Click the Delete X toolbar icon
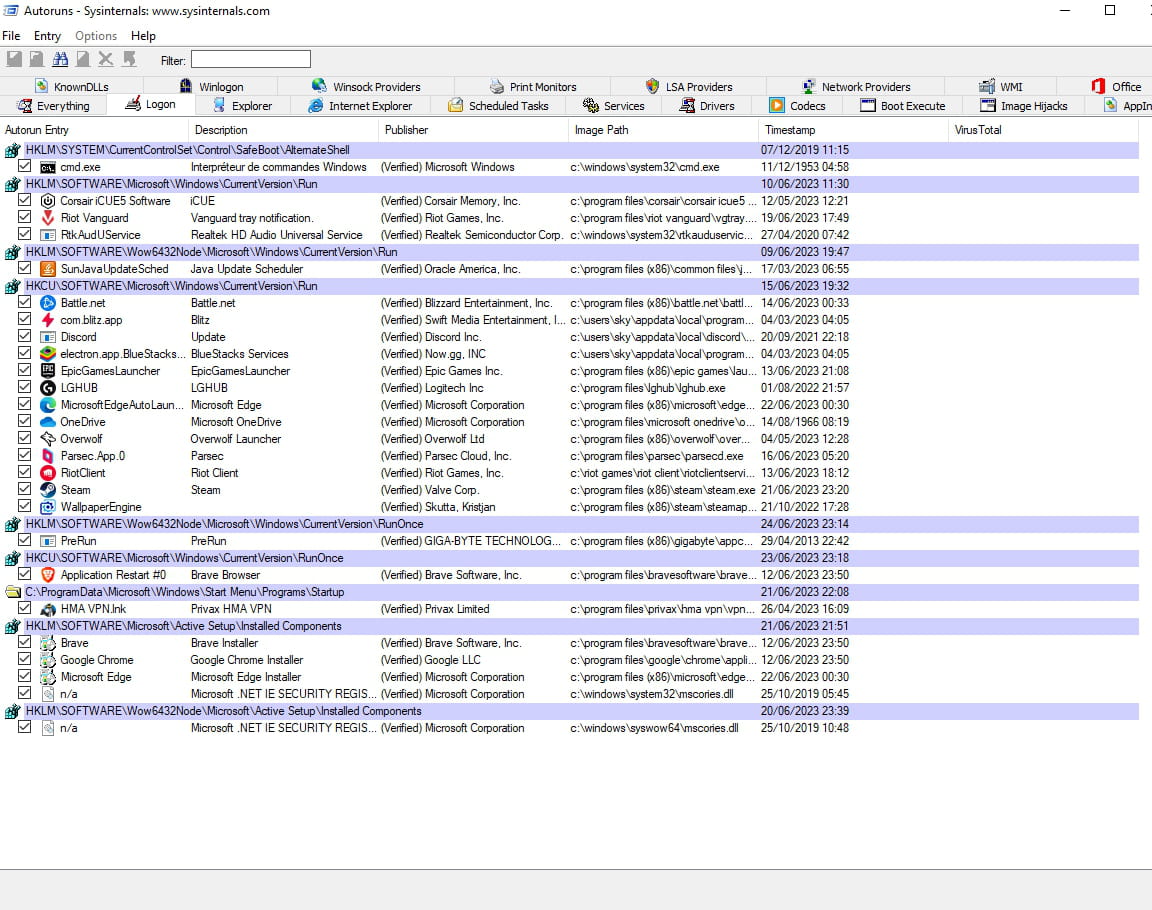The width and height of the screenshot is (1152, 910). click(x=106, y=59)
